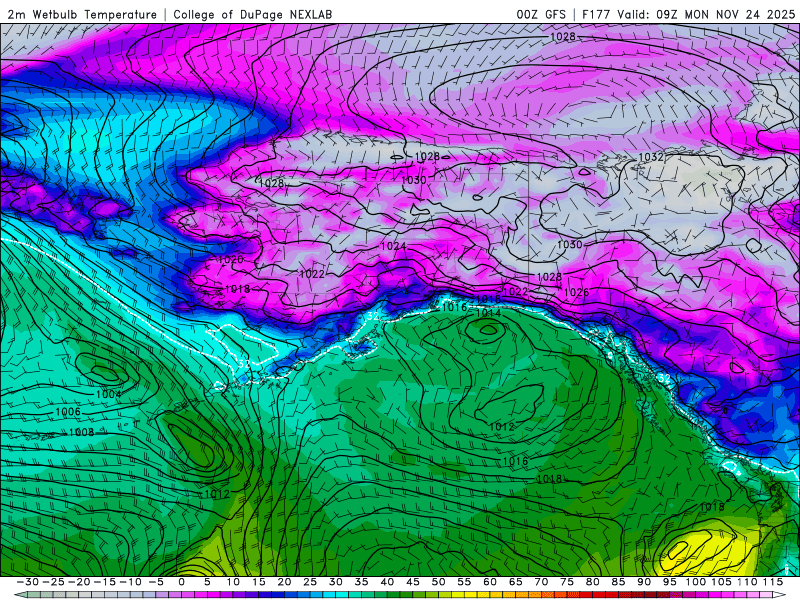Image resolution: width=800 pixels, height=600 pixels.
Task: Click the 50 color scale label
Action: 438,582
